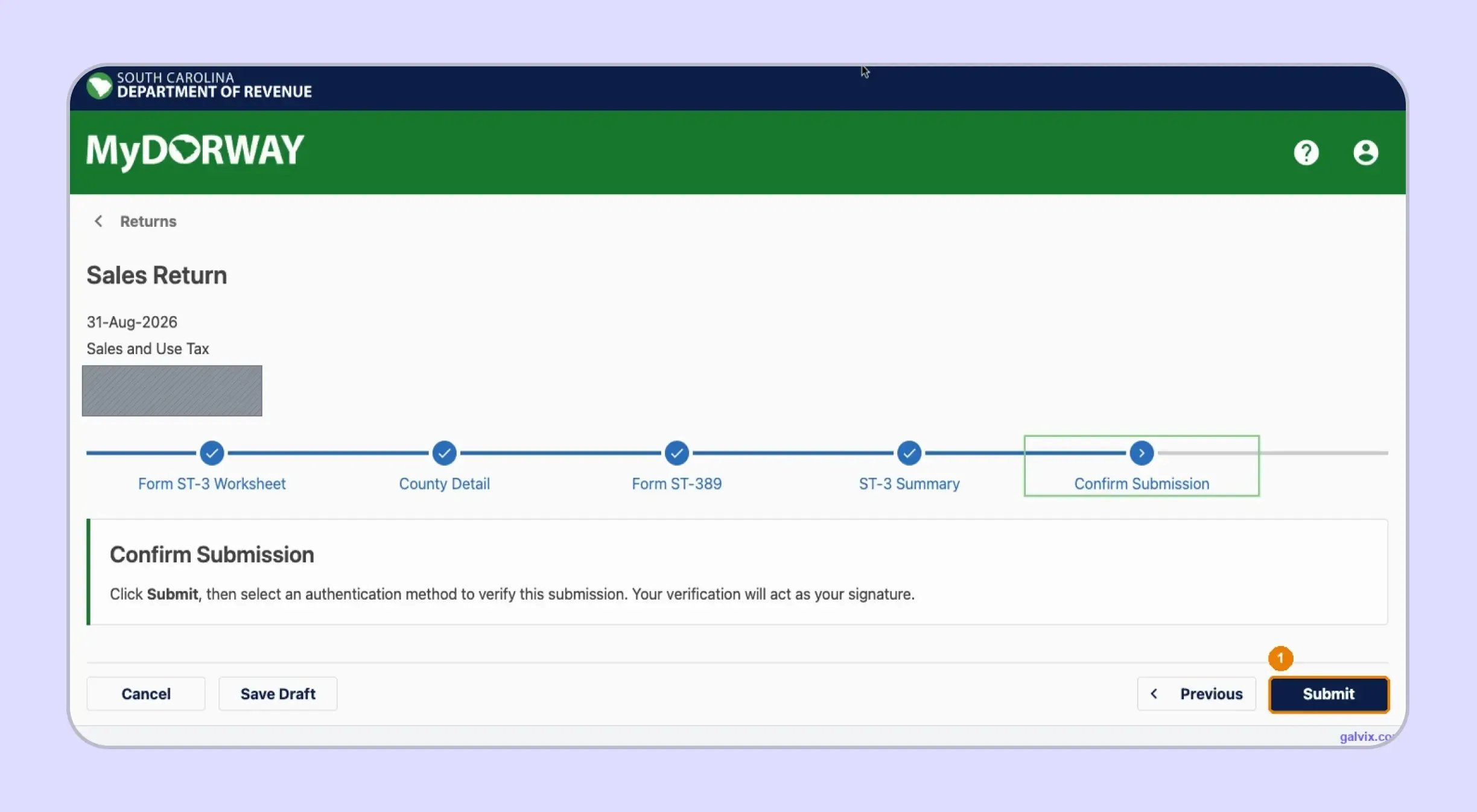The height and width of the screenshot is (812, 1477).
Task: Select the County Detail step checkmark
Action: point(444,453)
